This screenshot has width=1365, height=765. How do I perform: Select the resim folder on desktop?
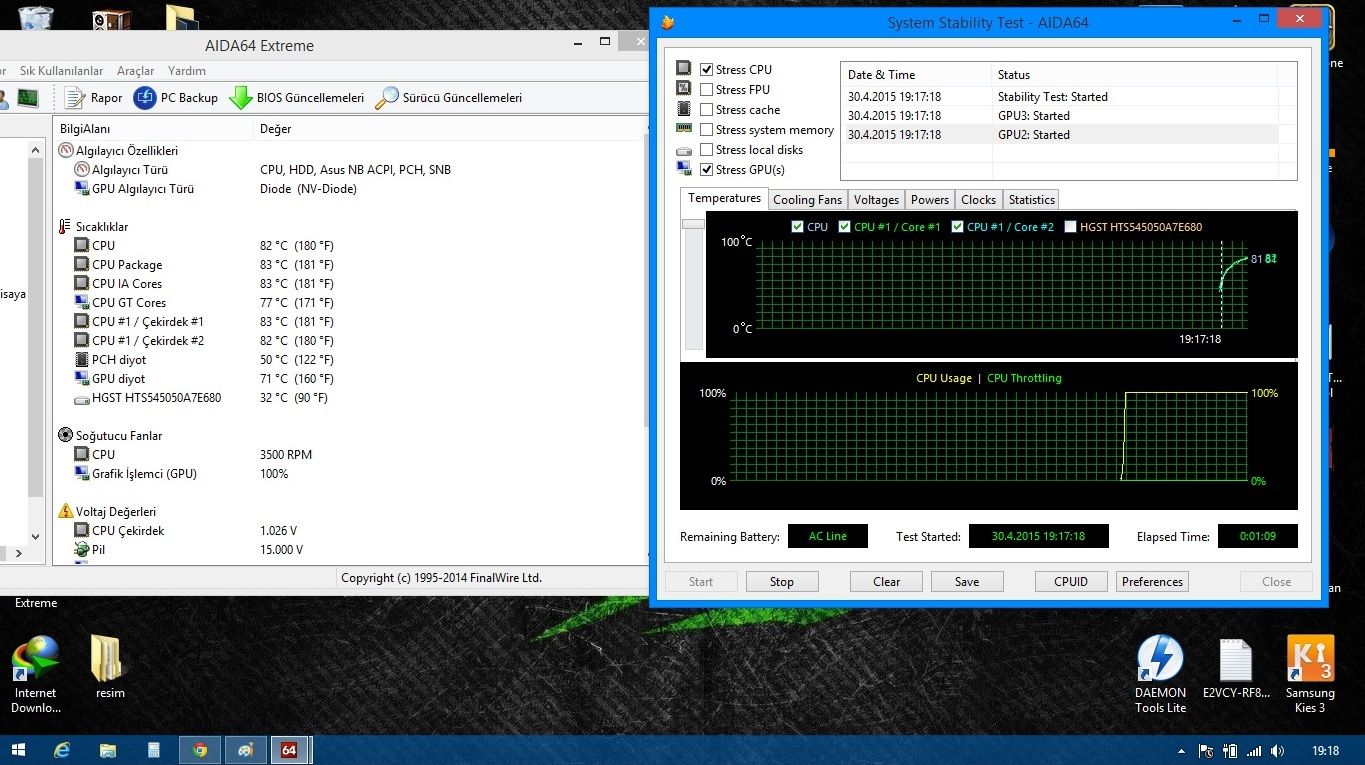(109, 667)
